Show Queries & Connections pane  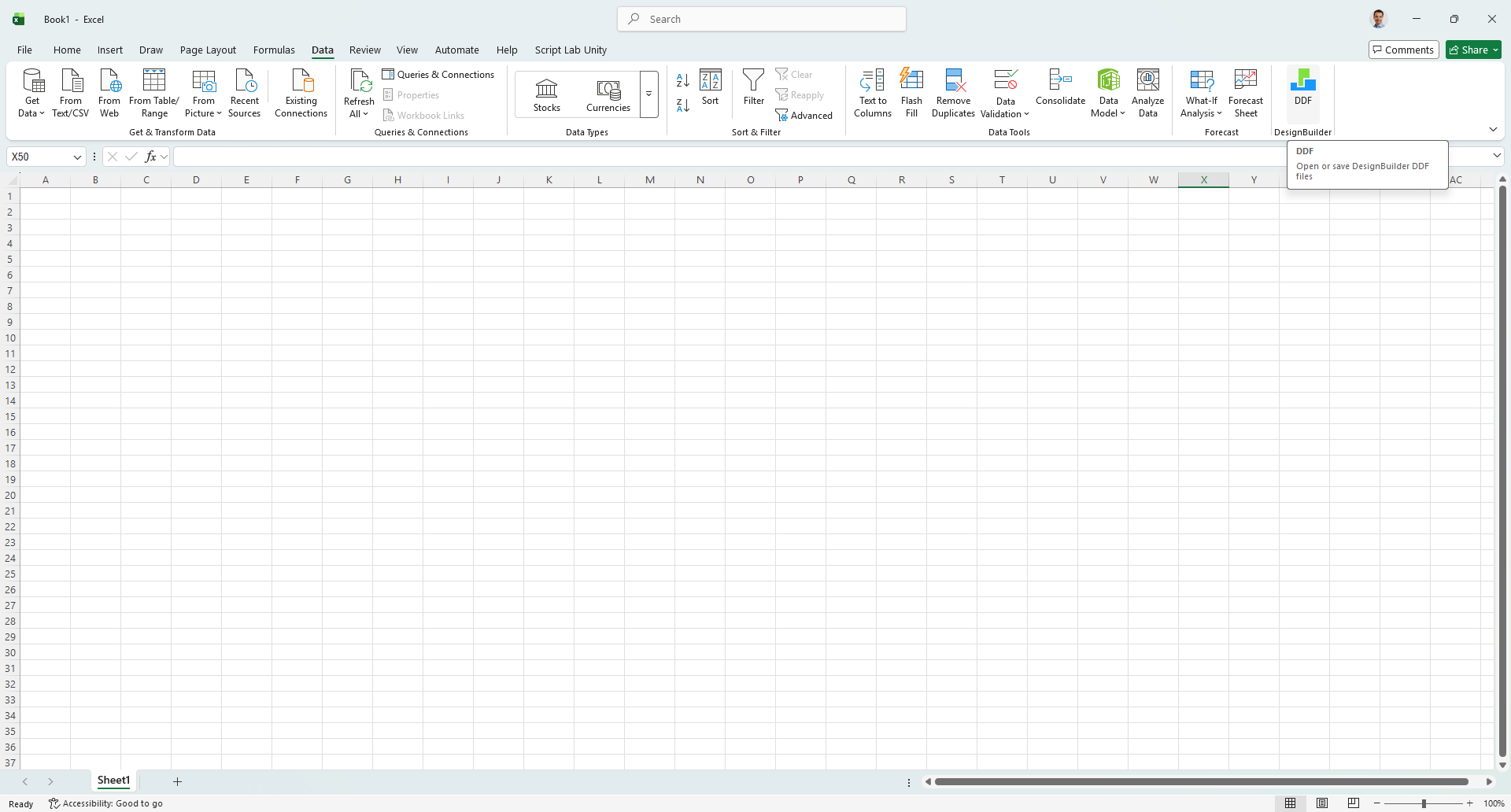coord(438,75)
